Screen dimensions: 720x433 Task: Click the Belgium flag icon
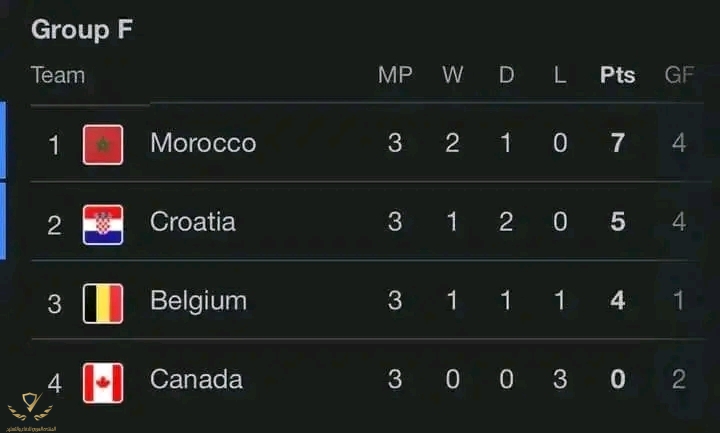click(103, 304)
